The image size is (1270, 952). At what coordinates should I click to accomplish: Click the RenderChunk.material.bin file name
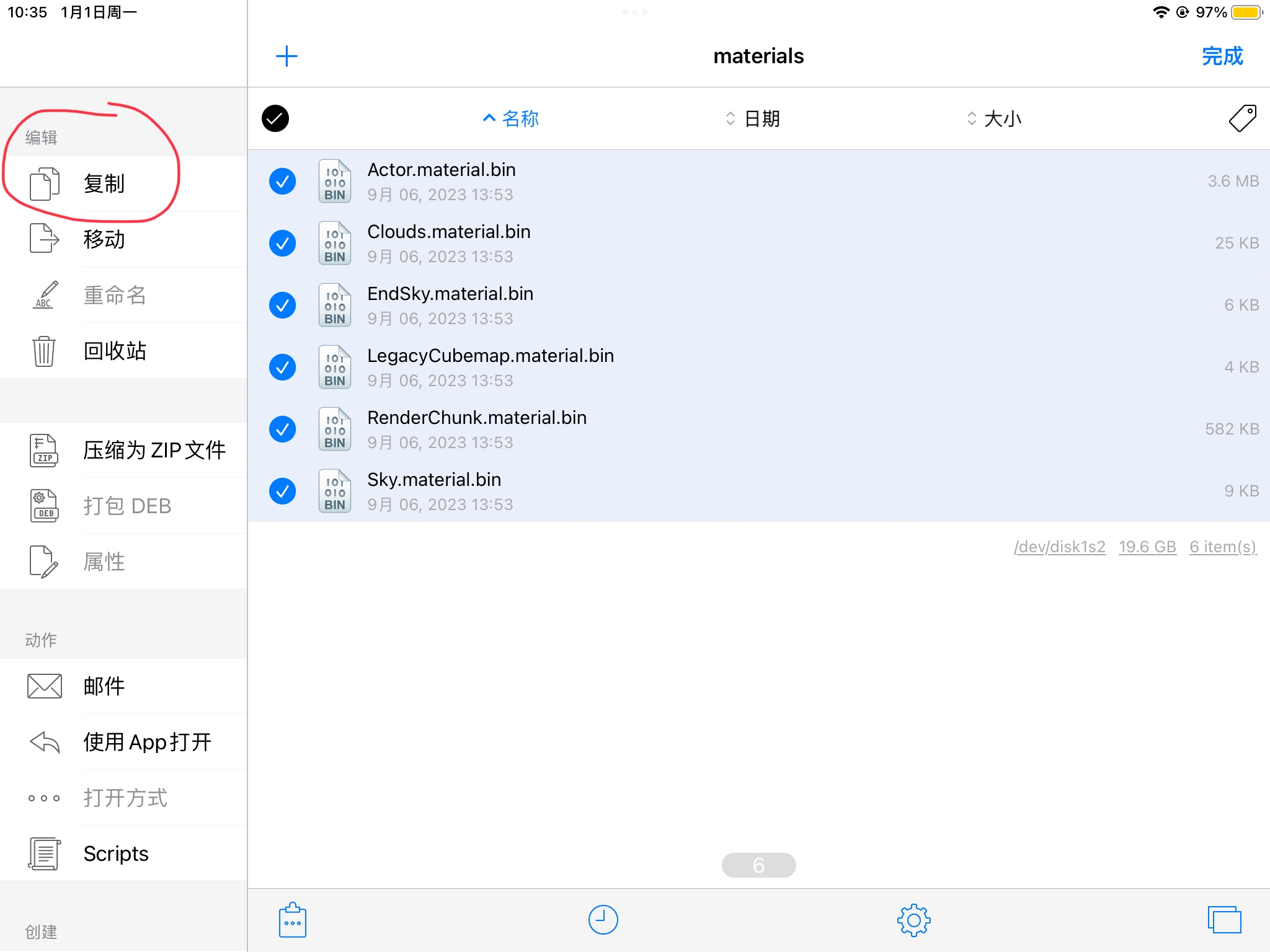[477, 417]
